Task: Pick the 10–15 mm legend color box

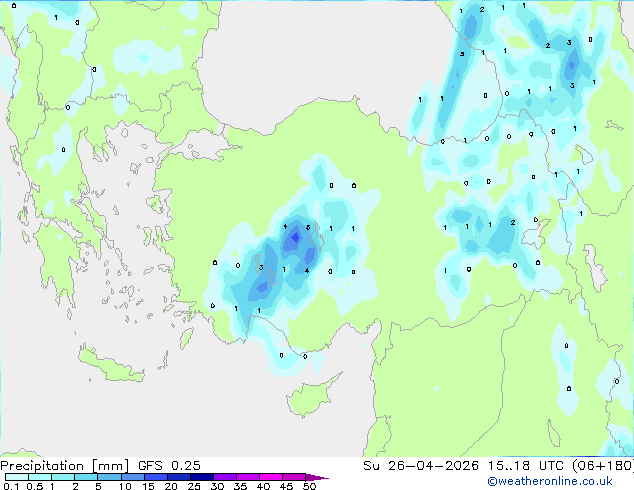Action: (x=133, y=477)
